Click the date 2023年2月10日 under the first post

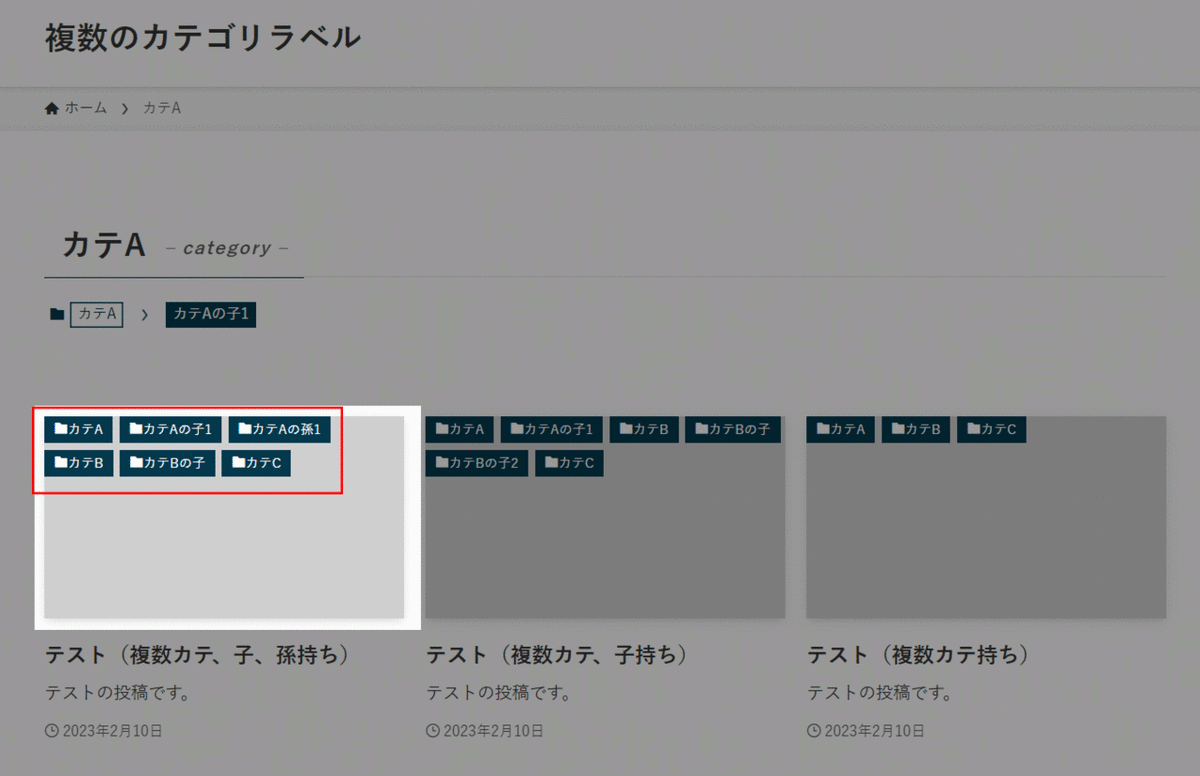tap(112, 731)
